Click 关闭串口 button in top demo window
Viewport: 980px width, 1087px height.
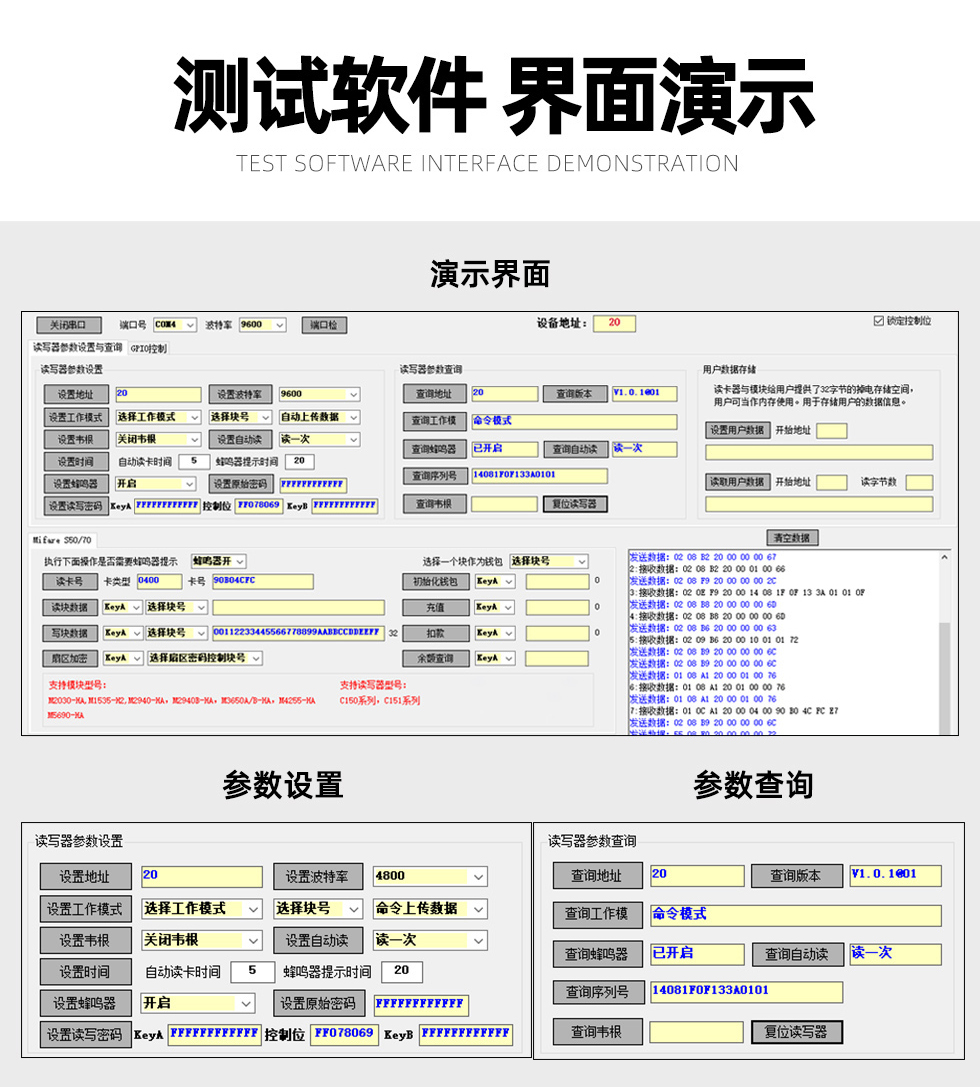pyautogui.click(x=69, y=325)
